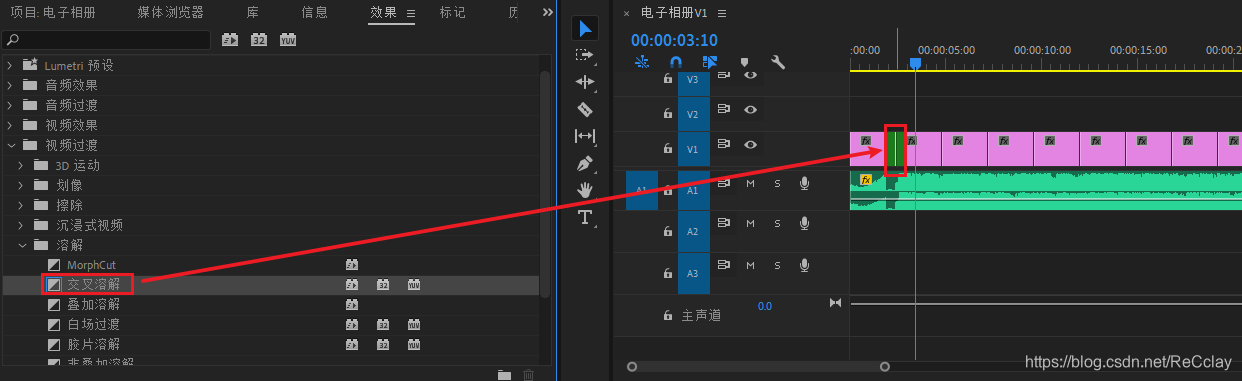
Task: Toggle snap in timeline magnet
Action: (675, 61)
